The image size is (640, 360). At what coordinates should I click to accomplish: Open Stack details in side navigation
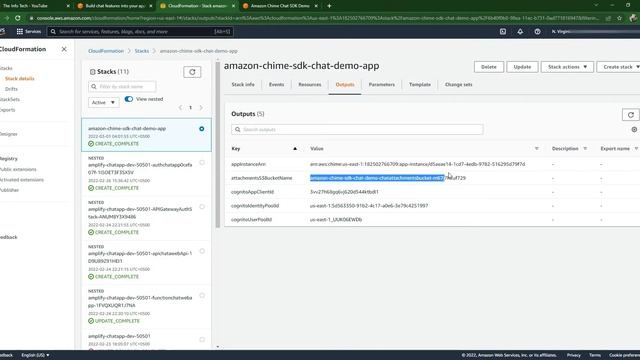tap(20, 78)
